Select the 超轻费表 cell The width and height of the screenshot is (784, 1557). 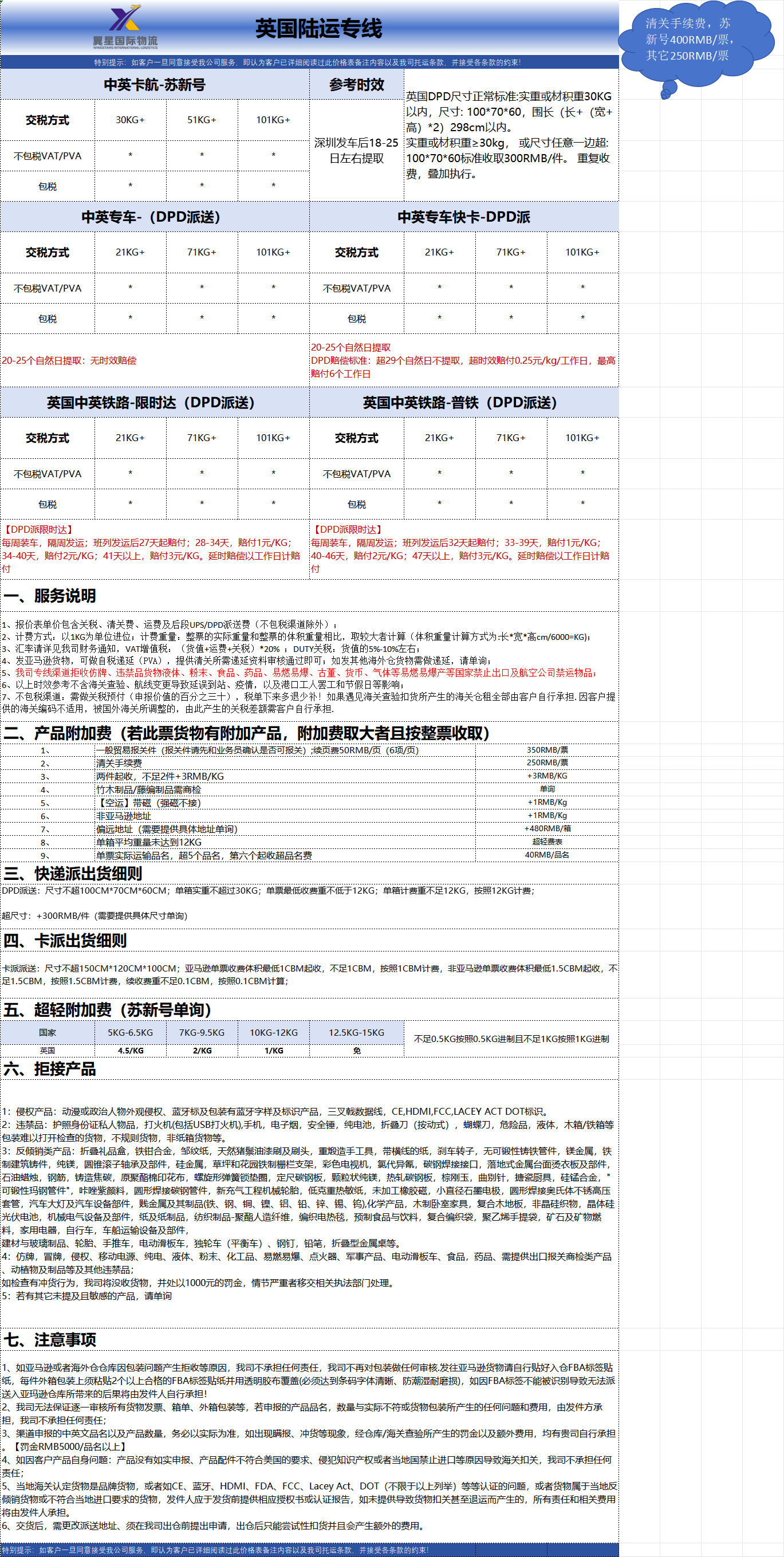pos(547,842)
